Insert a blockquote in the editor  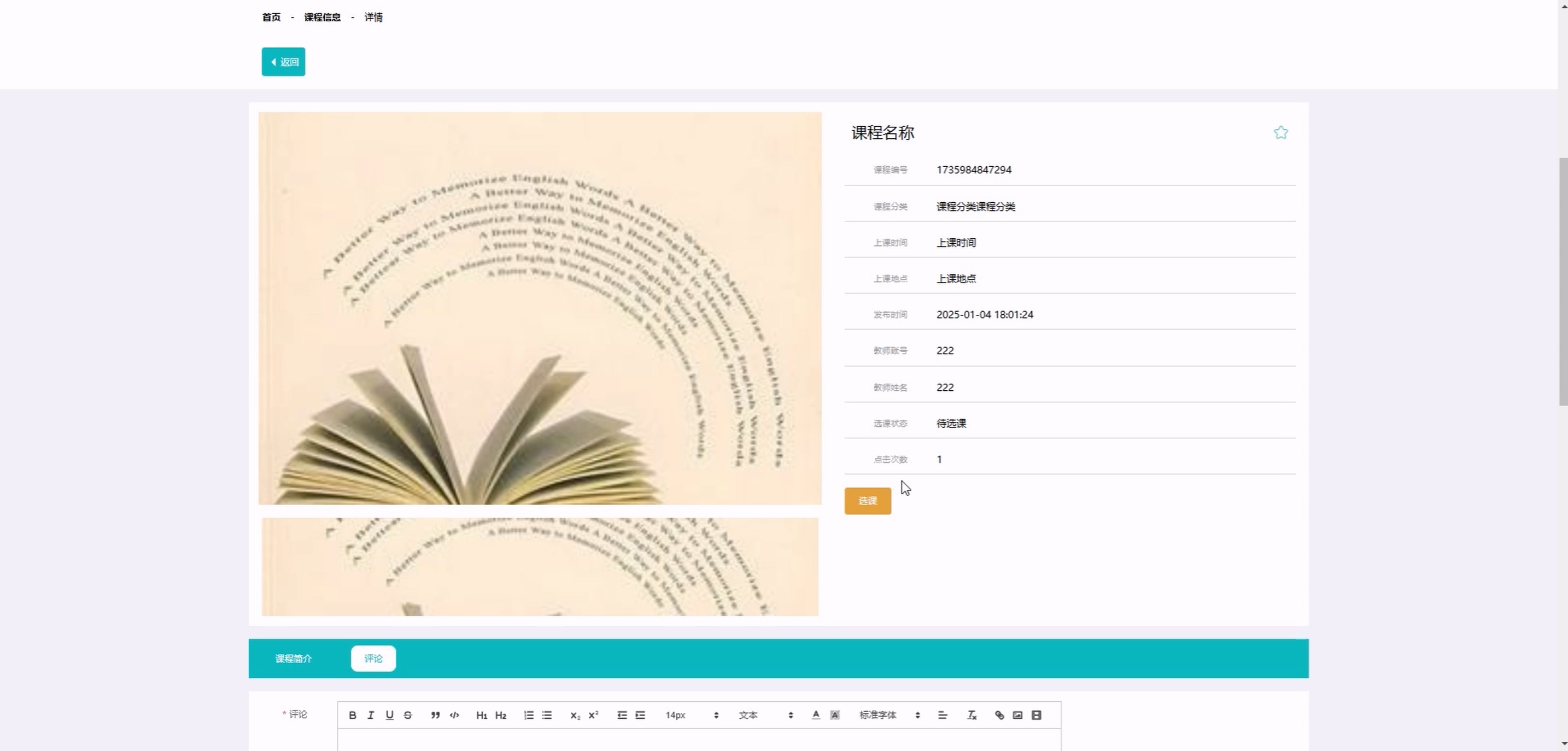435,715
